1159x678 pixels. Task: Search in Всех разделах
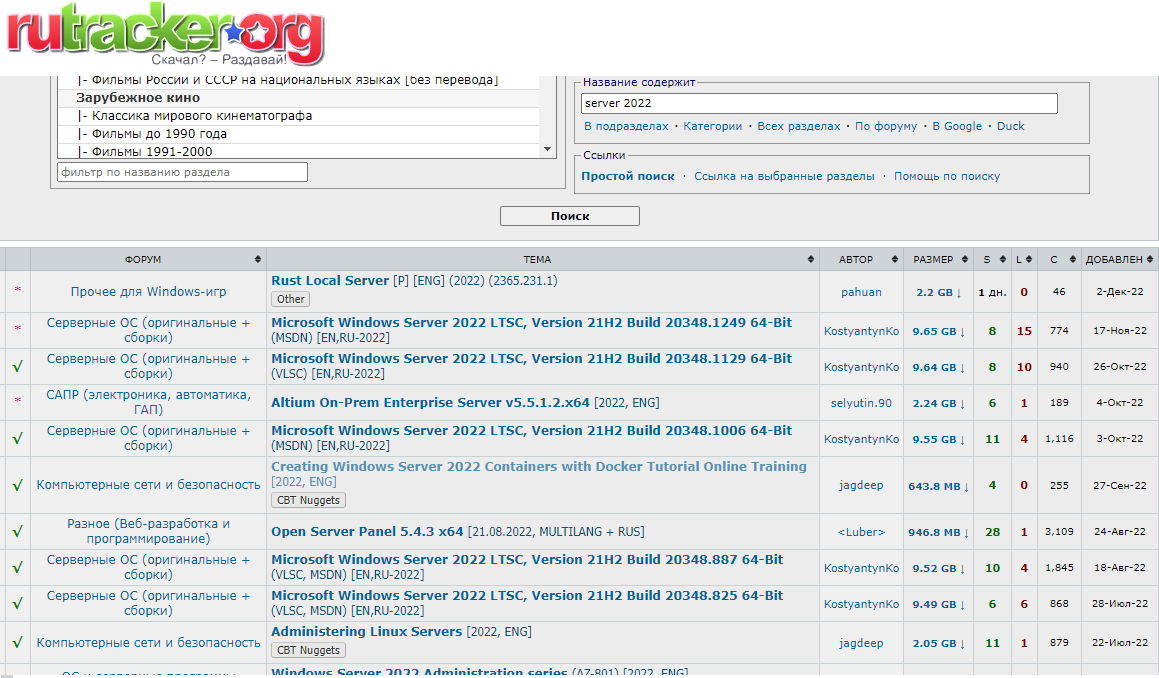798,126
